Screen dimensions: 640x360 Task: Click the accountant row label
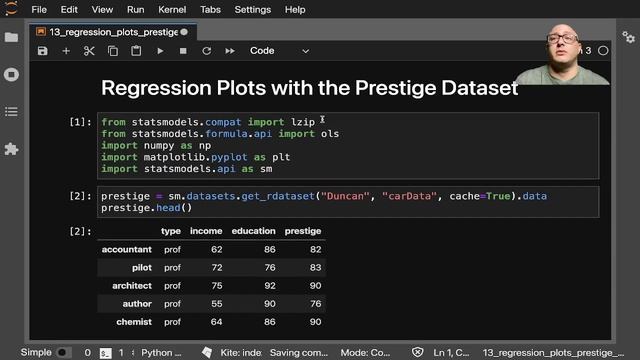(x=127, y=249)
